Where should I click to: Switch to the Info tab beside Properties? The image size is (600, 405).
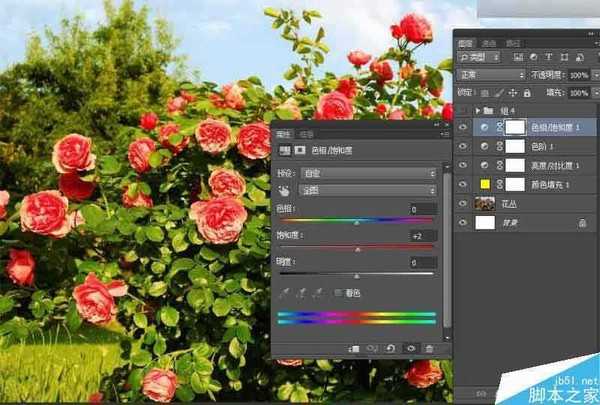307,134
